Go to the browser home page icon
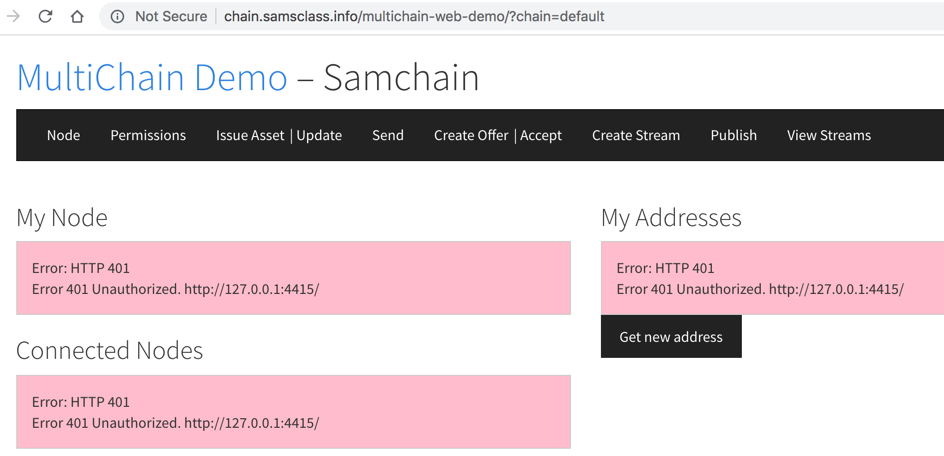The width and height of the screenshot is (944, 456). tap(77, 16)
